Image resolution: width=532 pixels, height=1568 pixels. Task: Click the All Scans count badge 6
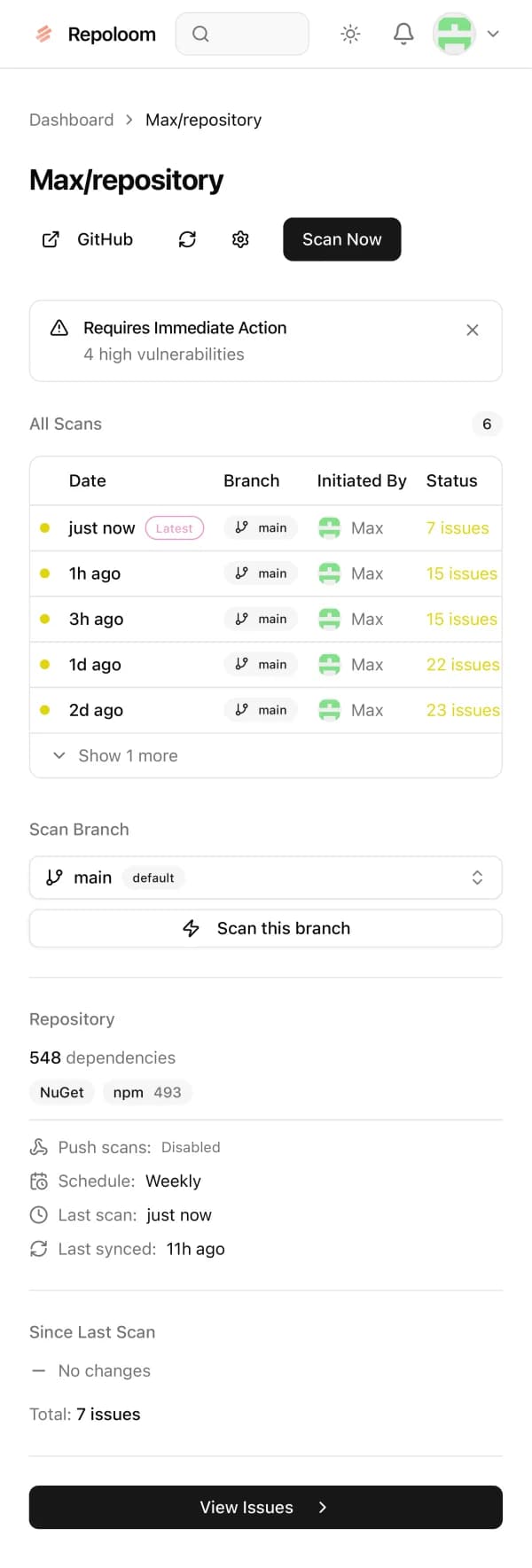(x=487, y=424)
